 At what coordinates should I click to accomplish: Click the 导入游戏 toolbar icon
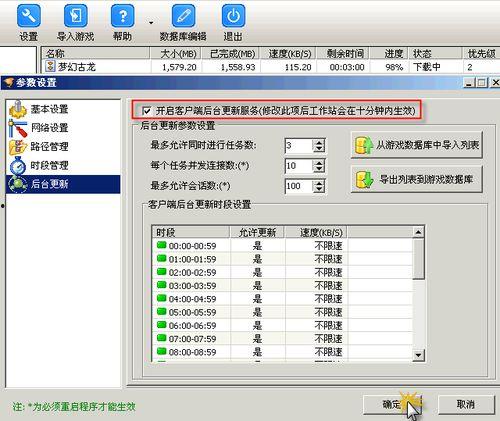point(76,15)
